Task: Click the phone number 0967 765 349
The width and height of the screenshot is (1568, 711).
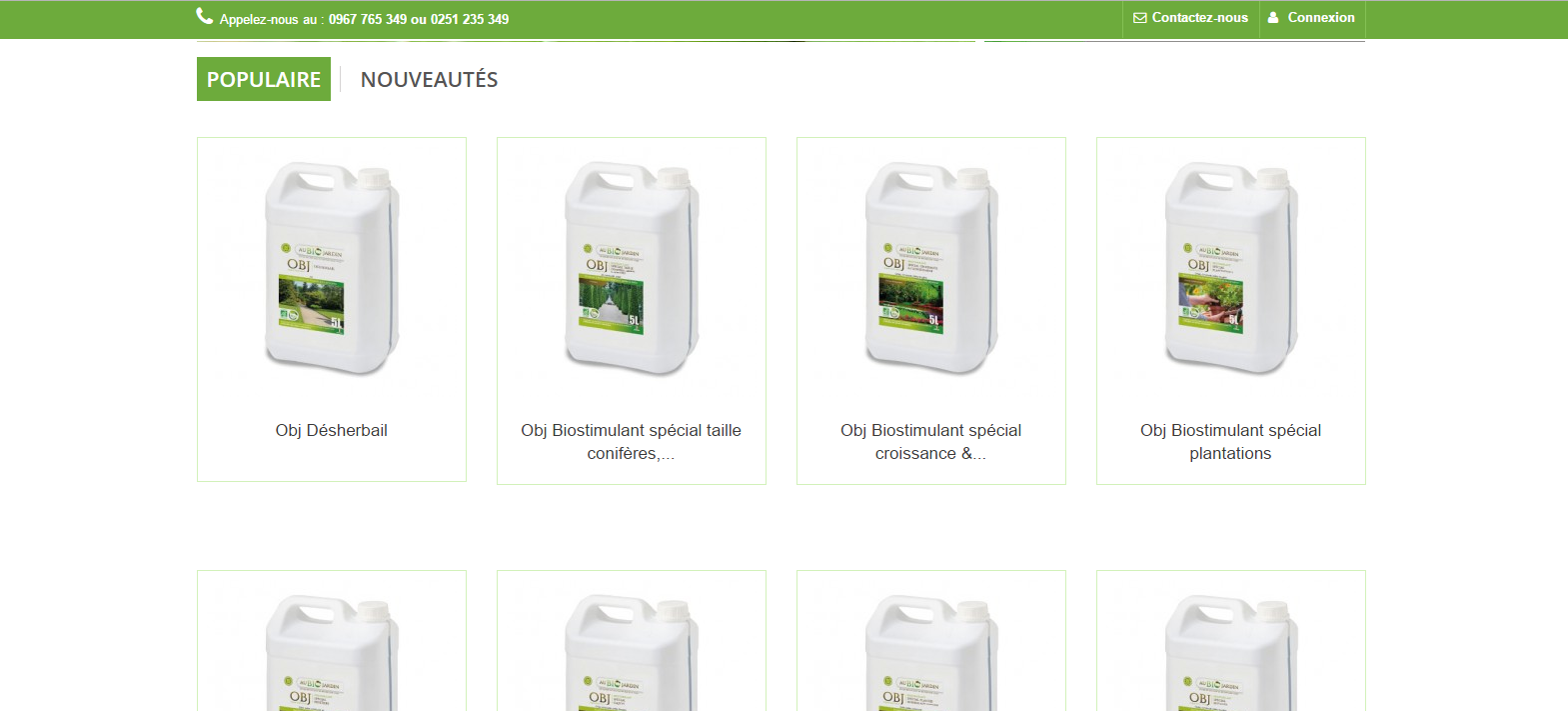Action: [367, 19]
